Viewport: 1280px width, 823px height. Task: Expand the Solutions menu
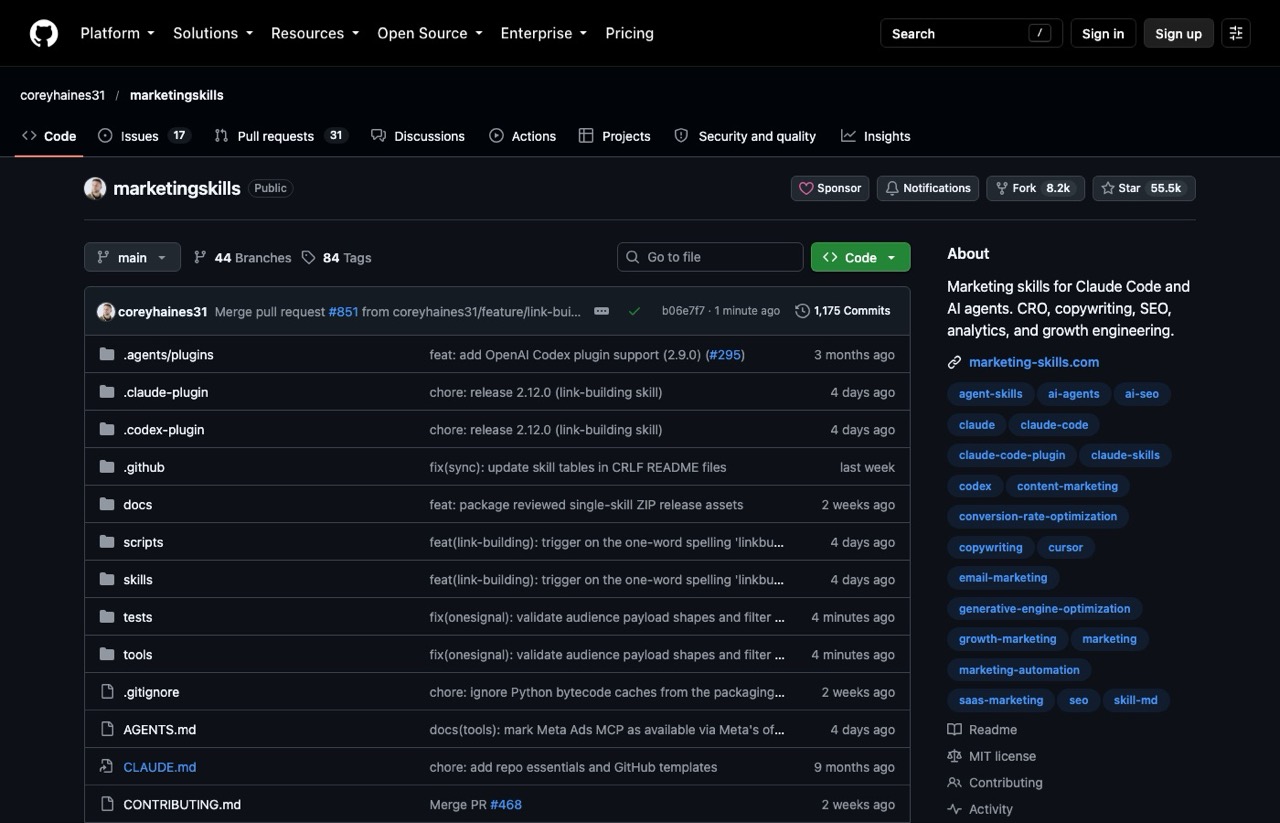[213, 33]
